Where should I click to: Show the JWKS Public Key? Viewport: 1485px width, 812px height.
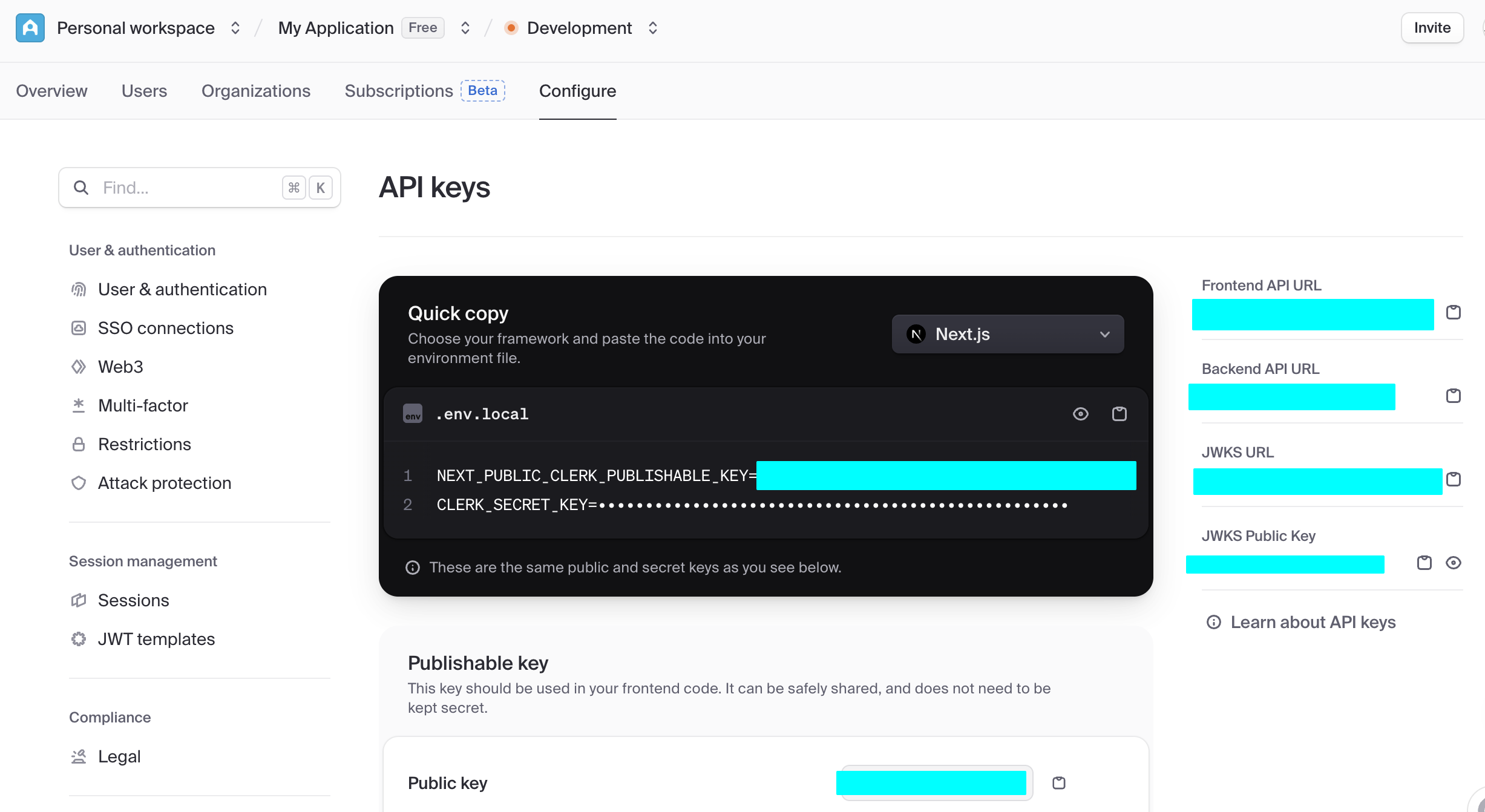[x=1453, y=563]
